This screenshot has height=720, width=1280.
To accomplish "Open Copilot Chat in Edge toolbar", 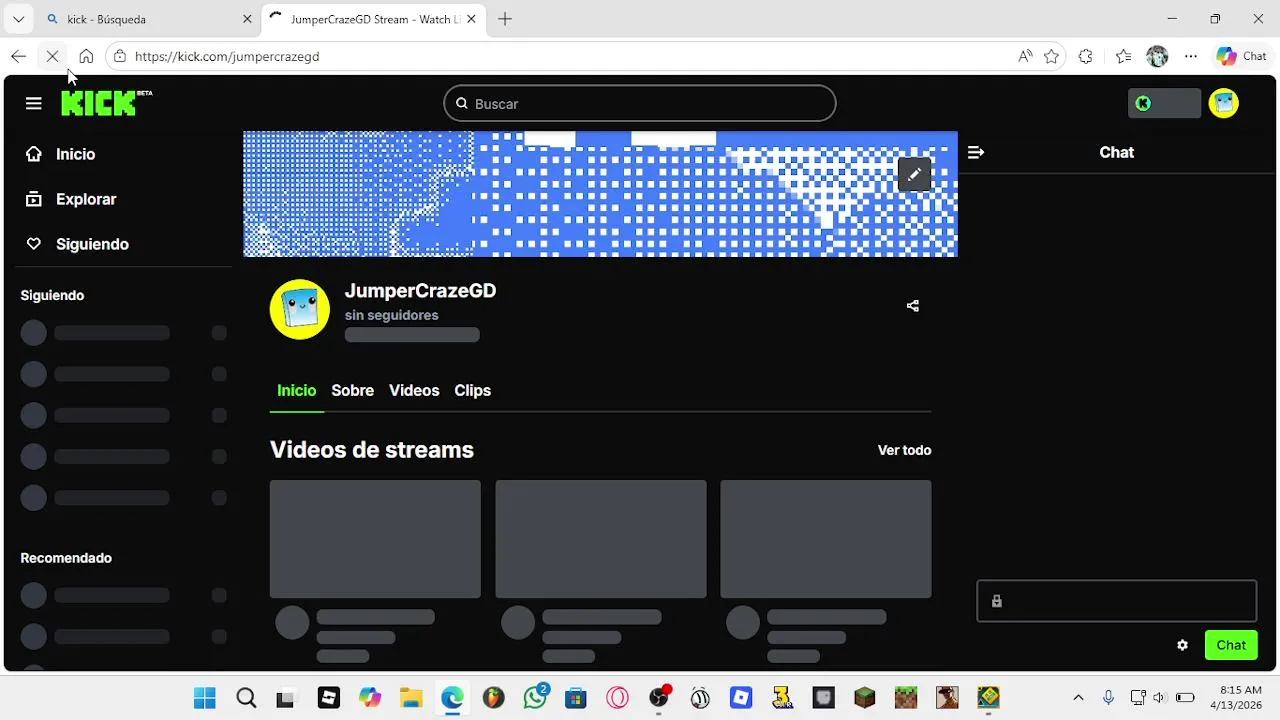I will point(1241,56).
